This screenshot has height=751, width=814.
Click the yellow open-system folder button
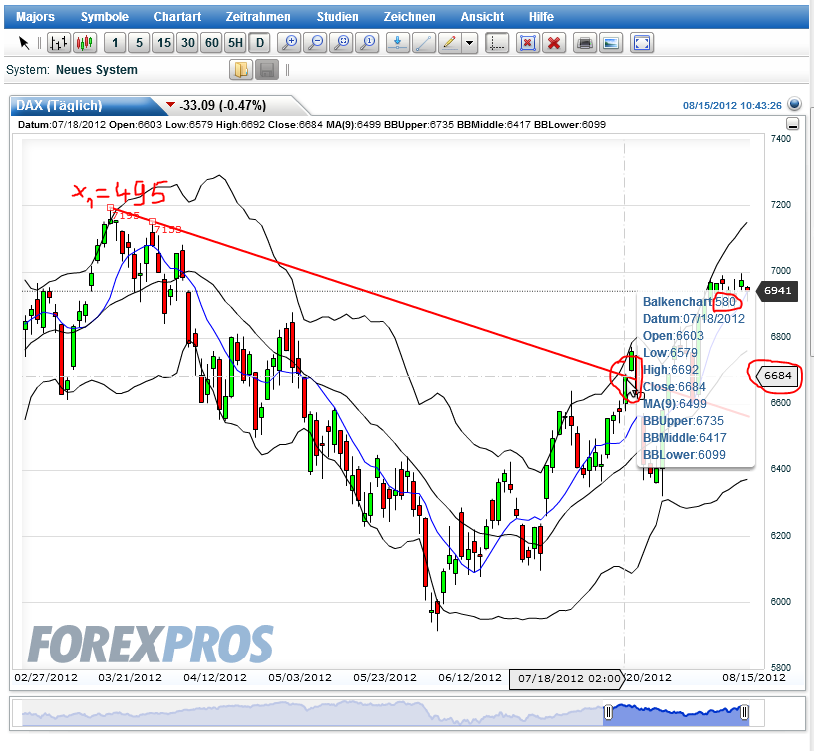pyautogui.click(x=242, y=69)
